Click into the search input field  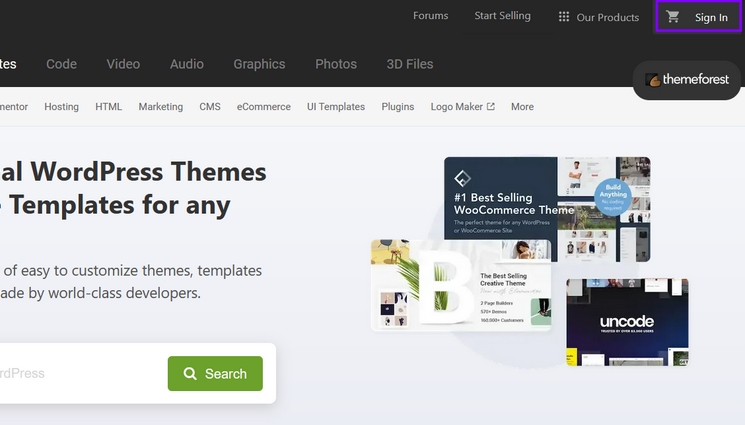81,374
